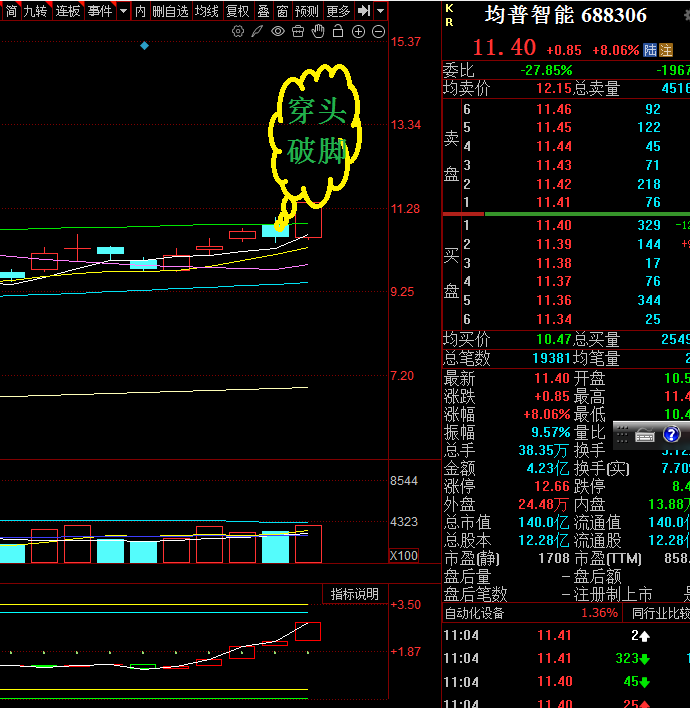Image resolution: width=690 pixels, height=708 pixels.
Task: Expand dropdown arrow after 事件 tab
Action: point(123,10)
